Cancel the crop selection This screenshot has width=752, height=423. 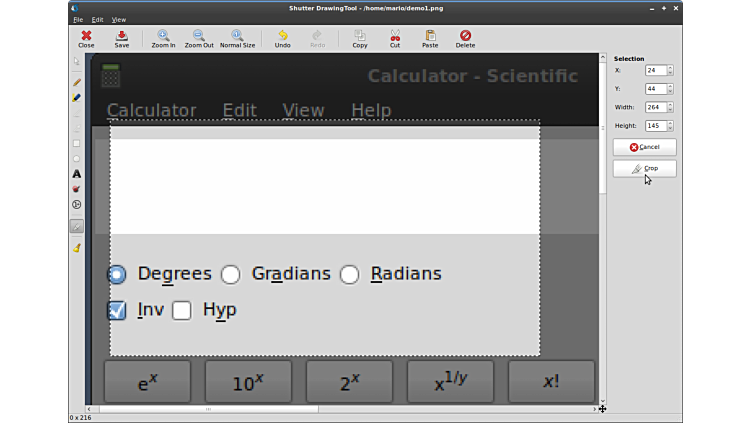pos(644,147)
